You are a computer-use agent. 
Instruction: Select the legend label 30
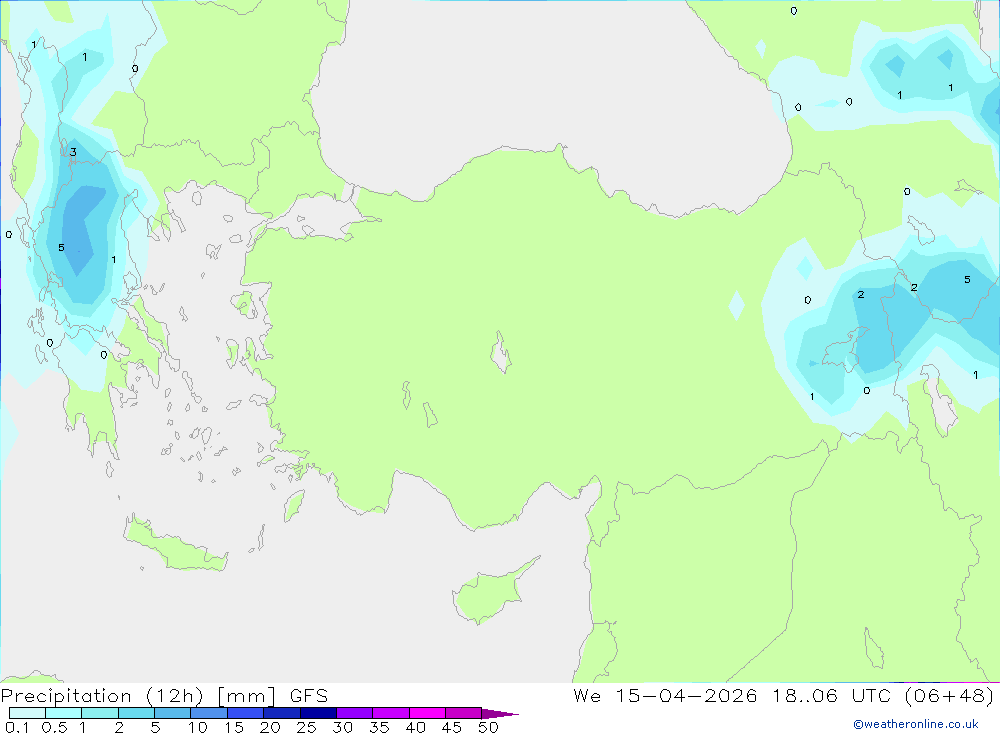342,727
